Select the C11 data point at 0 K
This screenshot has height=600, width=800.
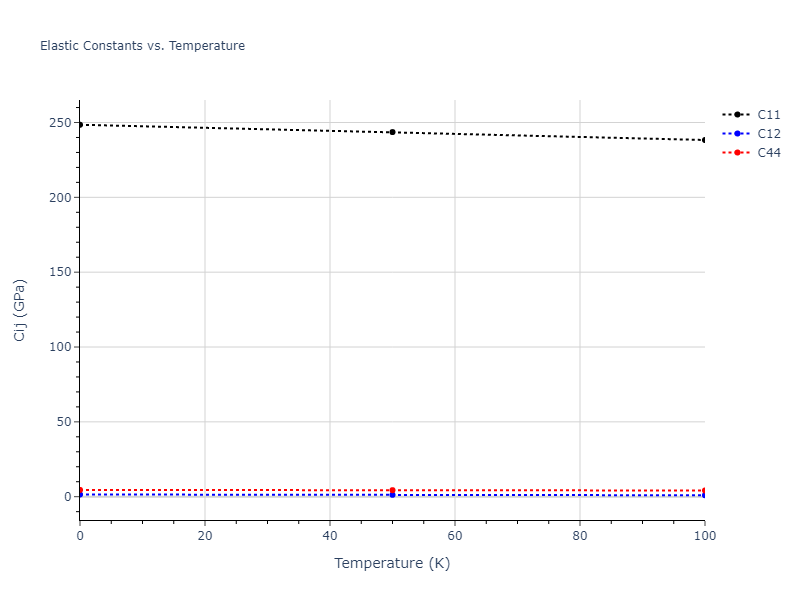(80, 125)
